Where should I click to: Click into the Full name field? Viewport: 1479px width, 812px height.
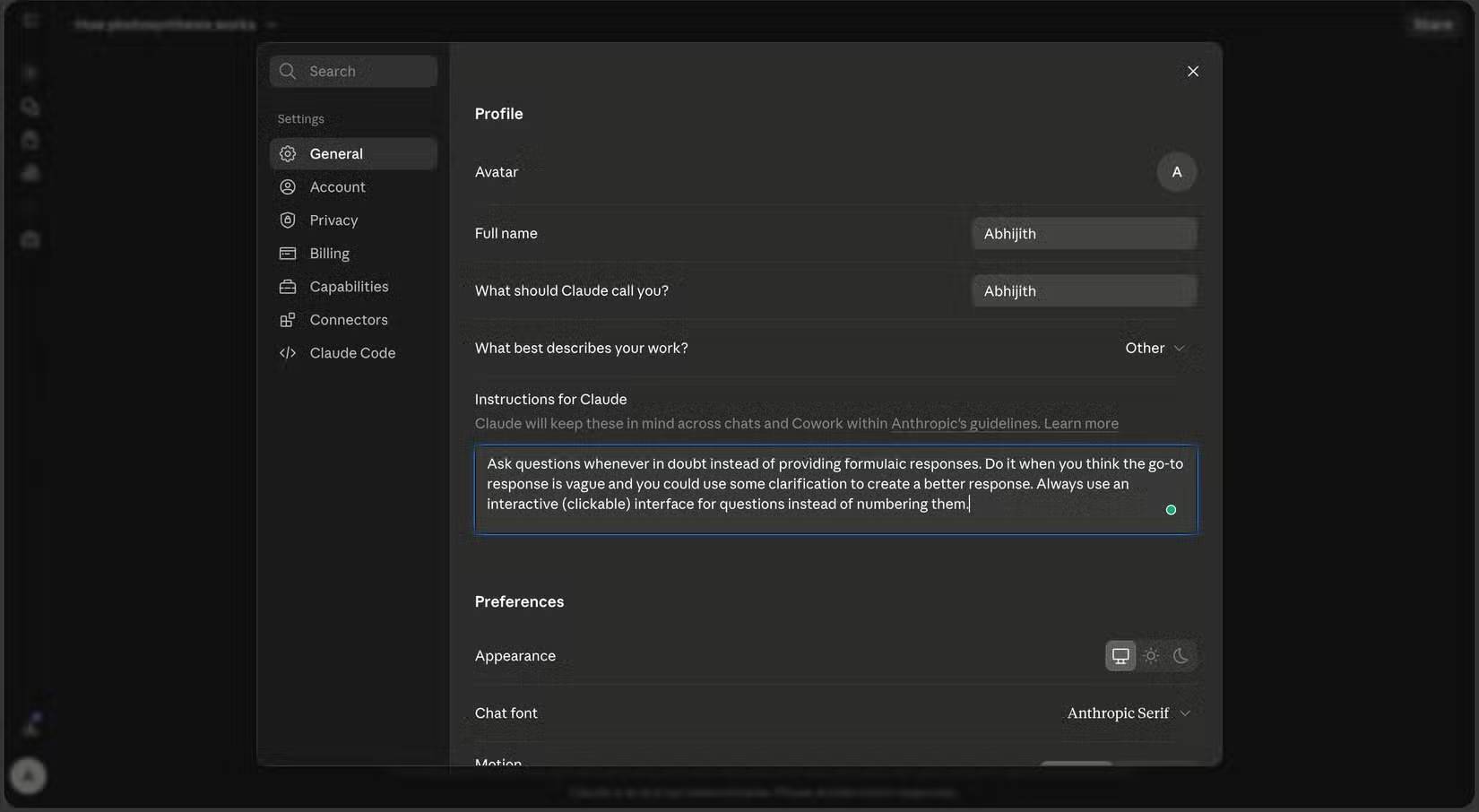pos(1085,234)
